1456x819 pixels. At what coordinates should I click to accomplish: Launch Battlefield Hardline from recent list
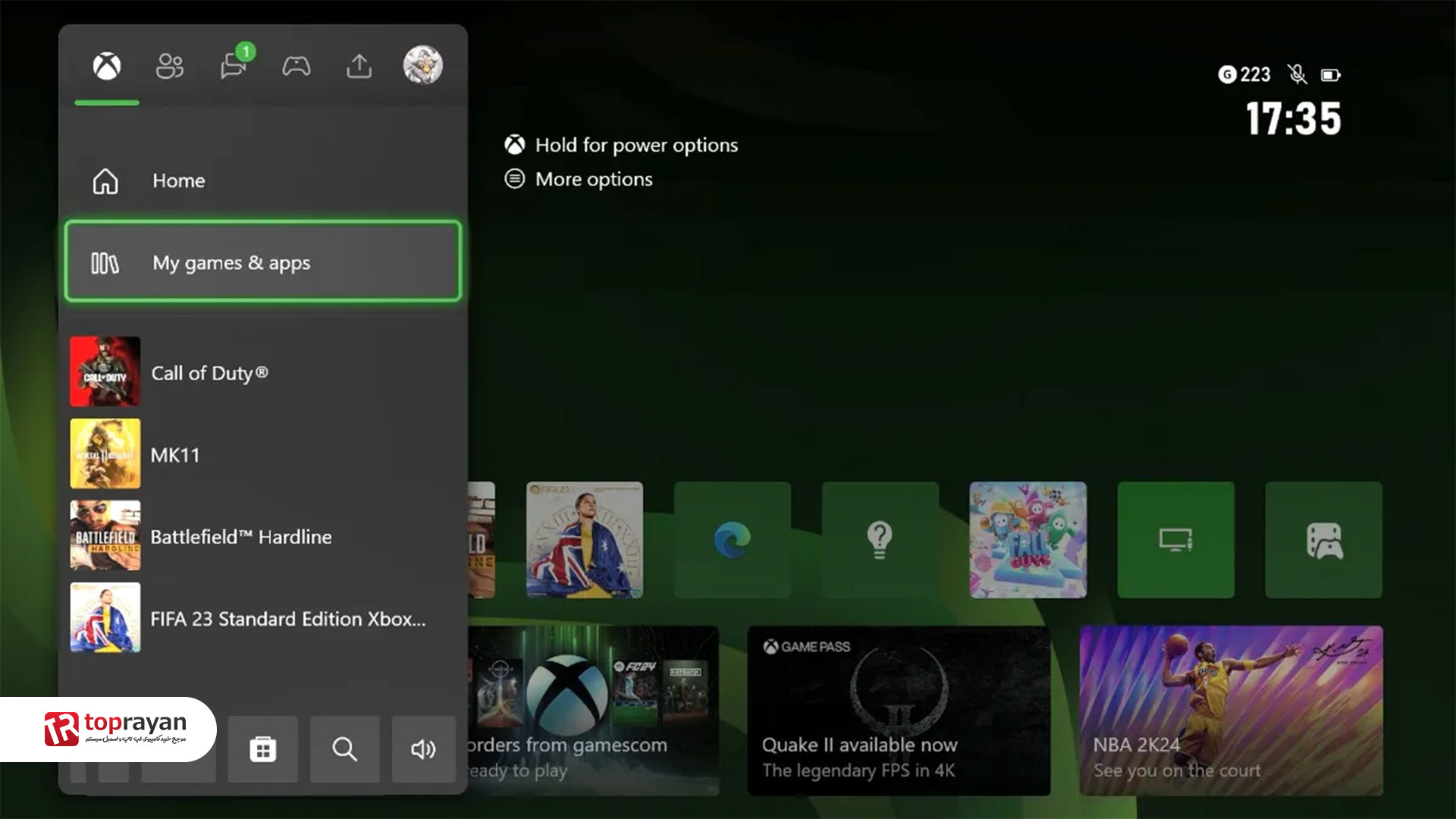pyautogui.click(x=262, y=536)
